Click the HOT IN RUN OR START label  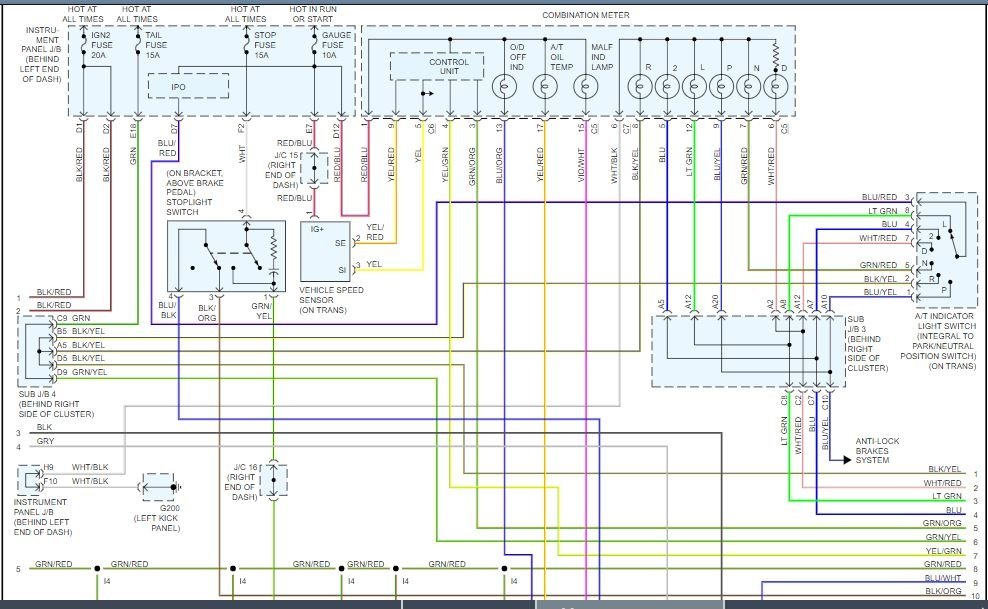[313, 14]
